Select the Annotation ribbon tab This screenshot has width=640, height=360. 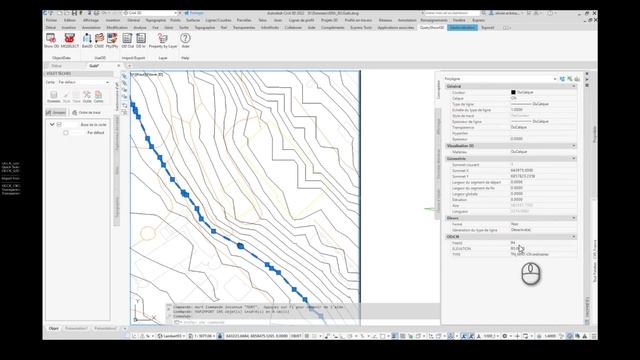[91, 28]
